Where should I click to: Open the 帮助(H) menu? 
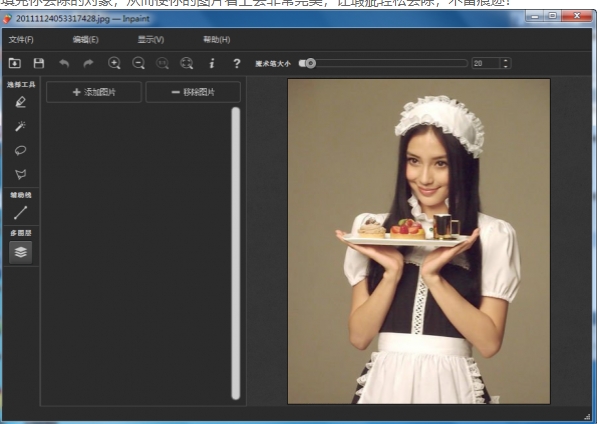pyautogui.click(x=217, y=40)
